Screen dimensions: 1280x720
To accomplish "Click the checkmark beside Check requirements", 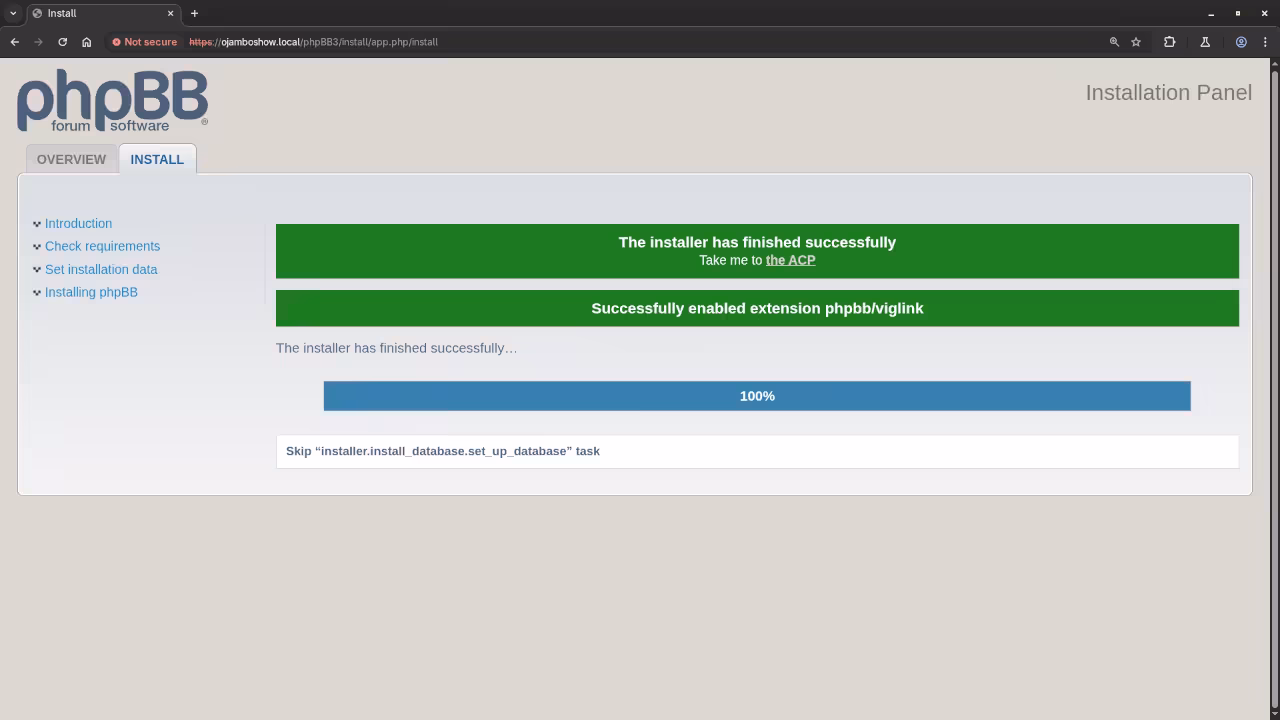I will pos(37,247).
